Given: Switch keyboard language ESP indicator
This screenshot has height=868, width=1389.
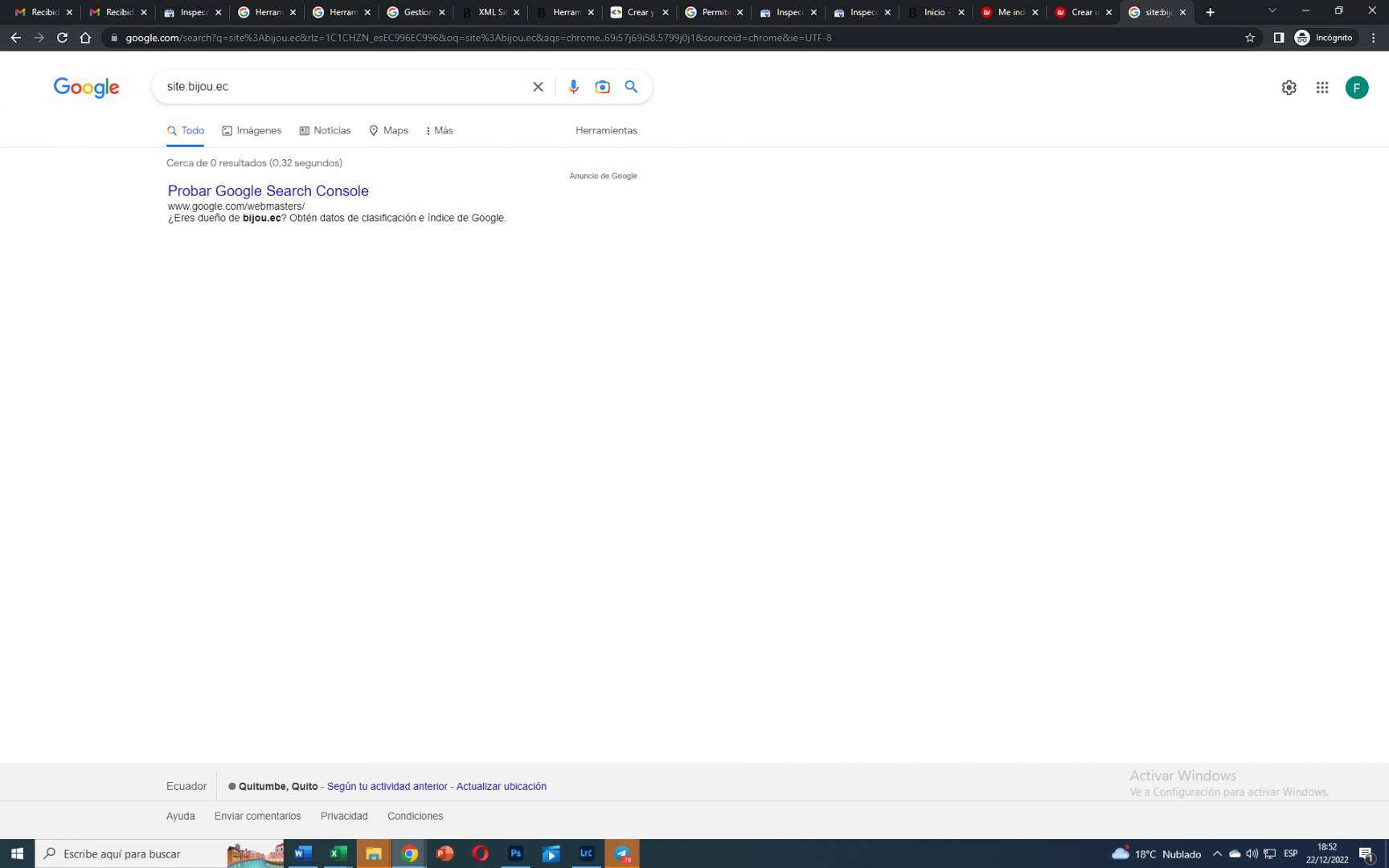Looking at the screenshot, I should pos(1291,854).
